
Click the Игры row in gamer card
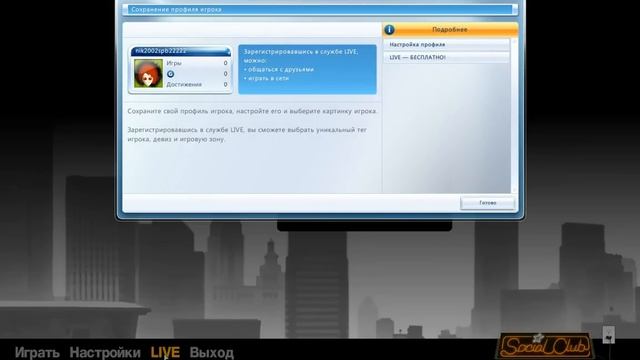(197, 63)
